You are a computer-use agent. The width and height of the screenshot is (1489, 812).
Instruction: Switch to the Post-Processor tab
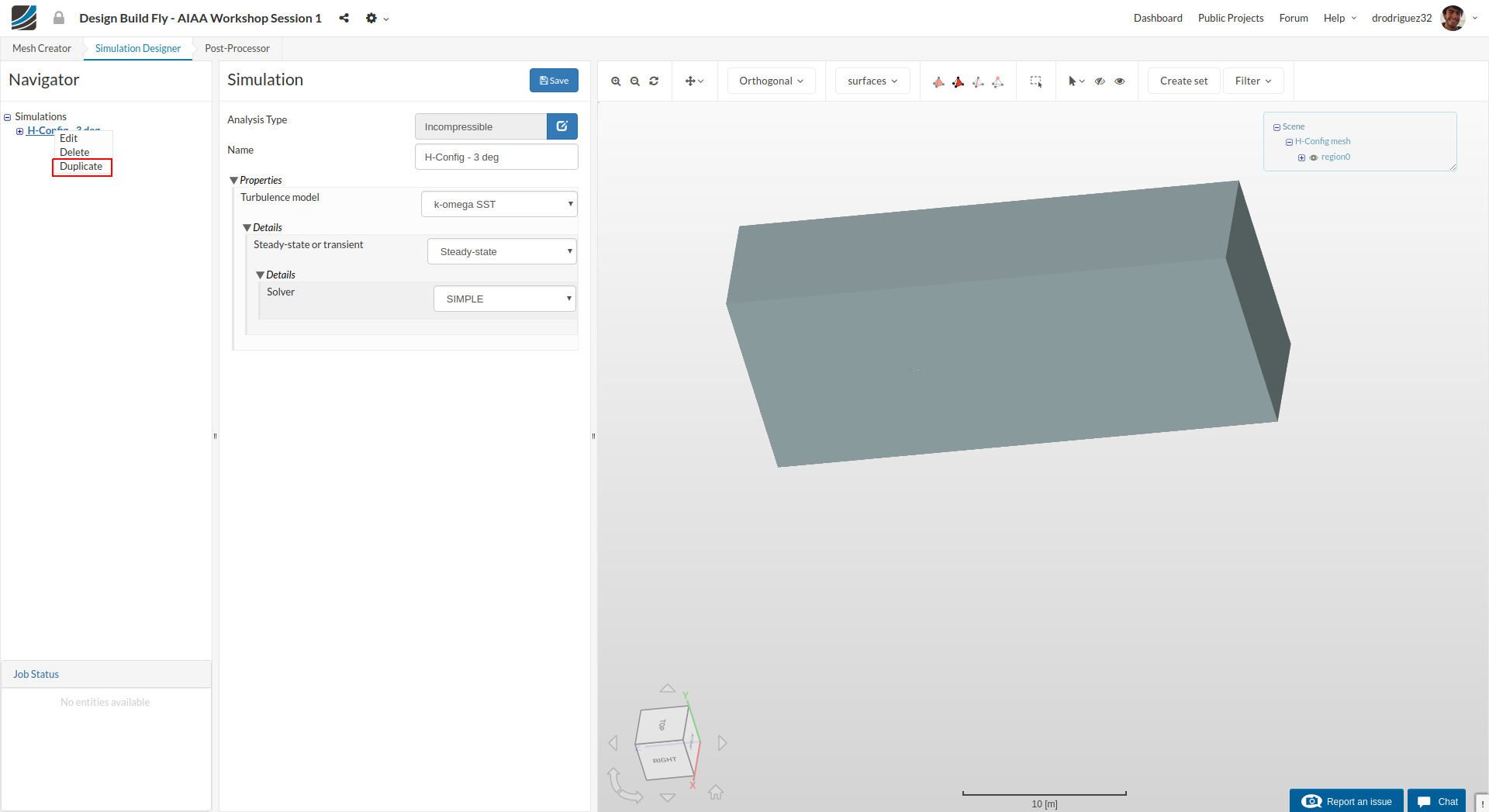tap(237, 48)
